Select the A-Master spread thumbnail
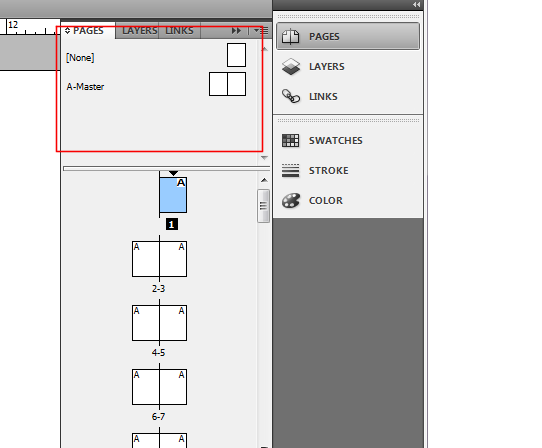Screen dimensions: 542x448 pos(227,84)
